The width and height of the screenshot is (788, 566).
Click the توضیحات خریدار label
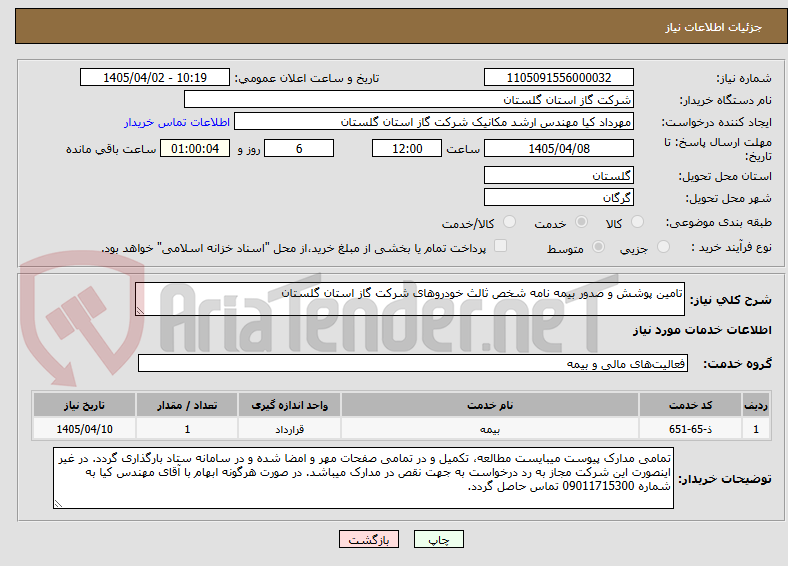[725, 479]
